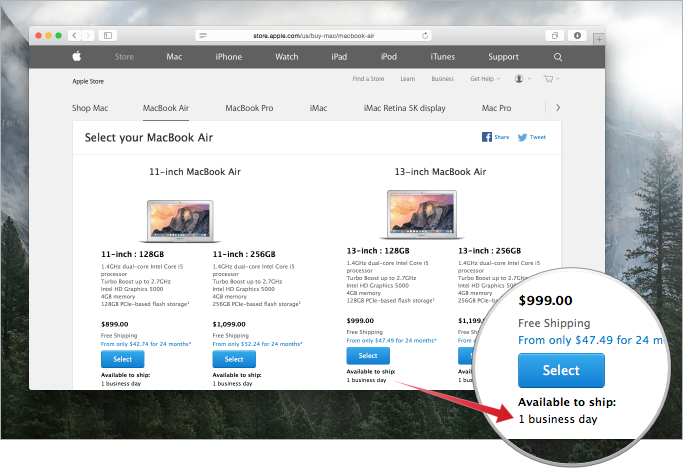Click the Learn link
The image size is (683, 468).
pos(408,79)
